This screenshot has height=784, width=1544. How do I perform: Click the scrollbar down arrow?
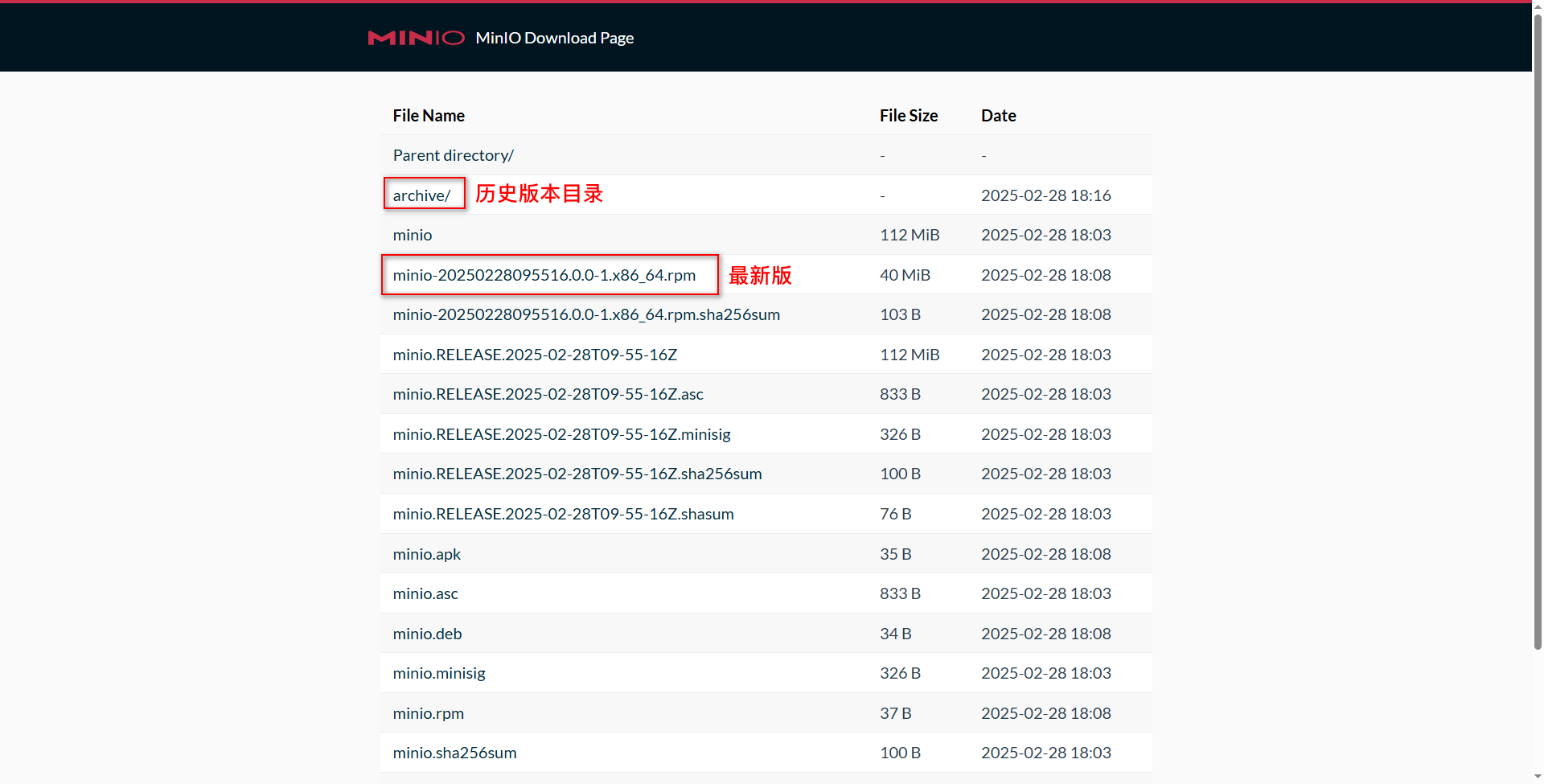point(1538,778)
